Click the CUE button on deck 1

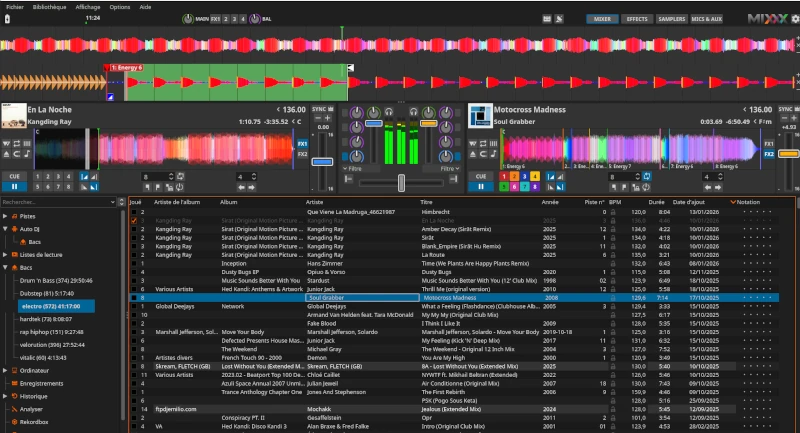coord(14,176)
